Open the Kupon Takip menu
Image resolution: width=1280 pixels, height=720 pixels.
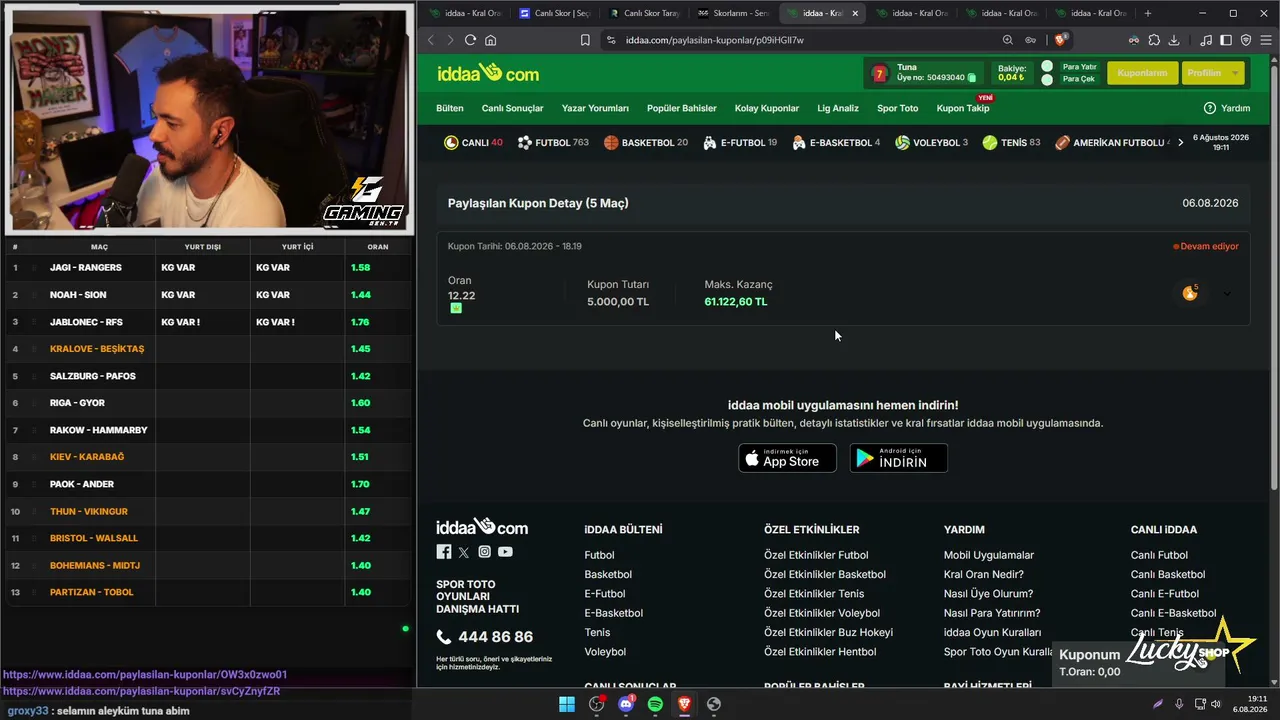(x=963, y=108)
